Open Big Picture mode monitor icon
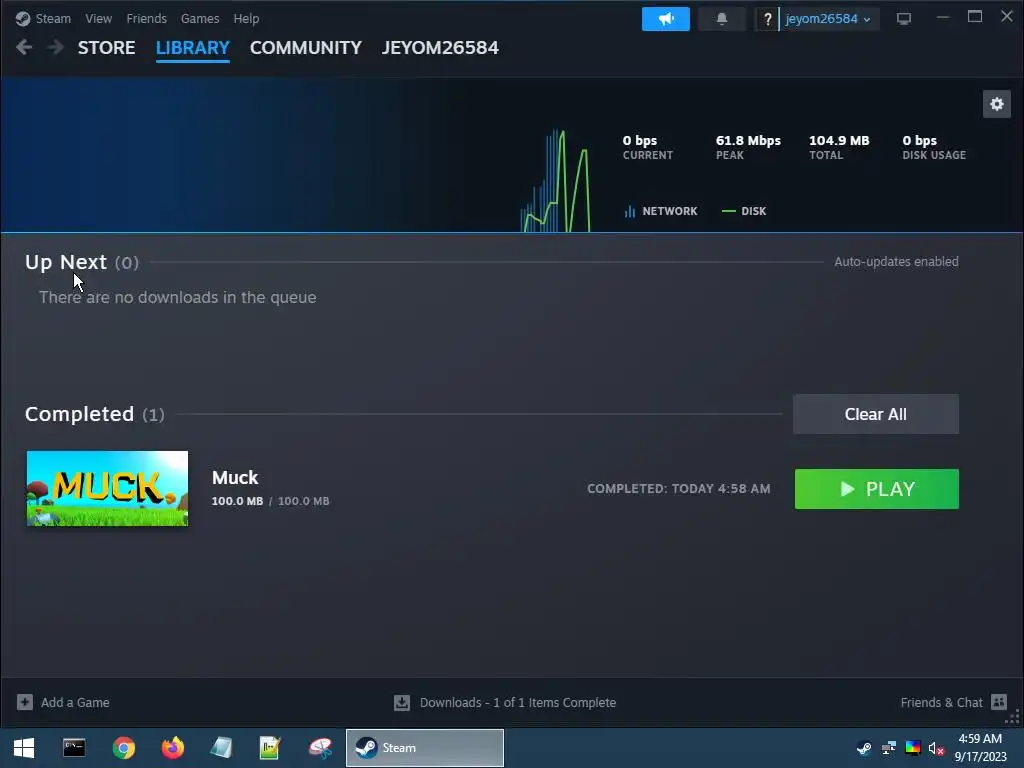Image resolution: width=1024 pixels, height=768 pixels. tap(904, 19)
